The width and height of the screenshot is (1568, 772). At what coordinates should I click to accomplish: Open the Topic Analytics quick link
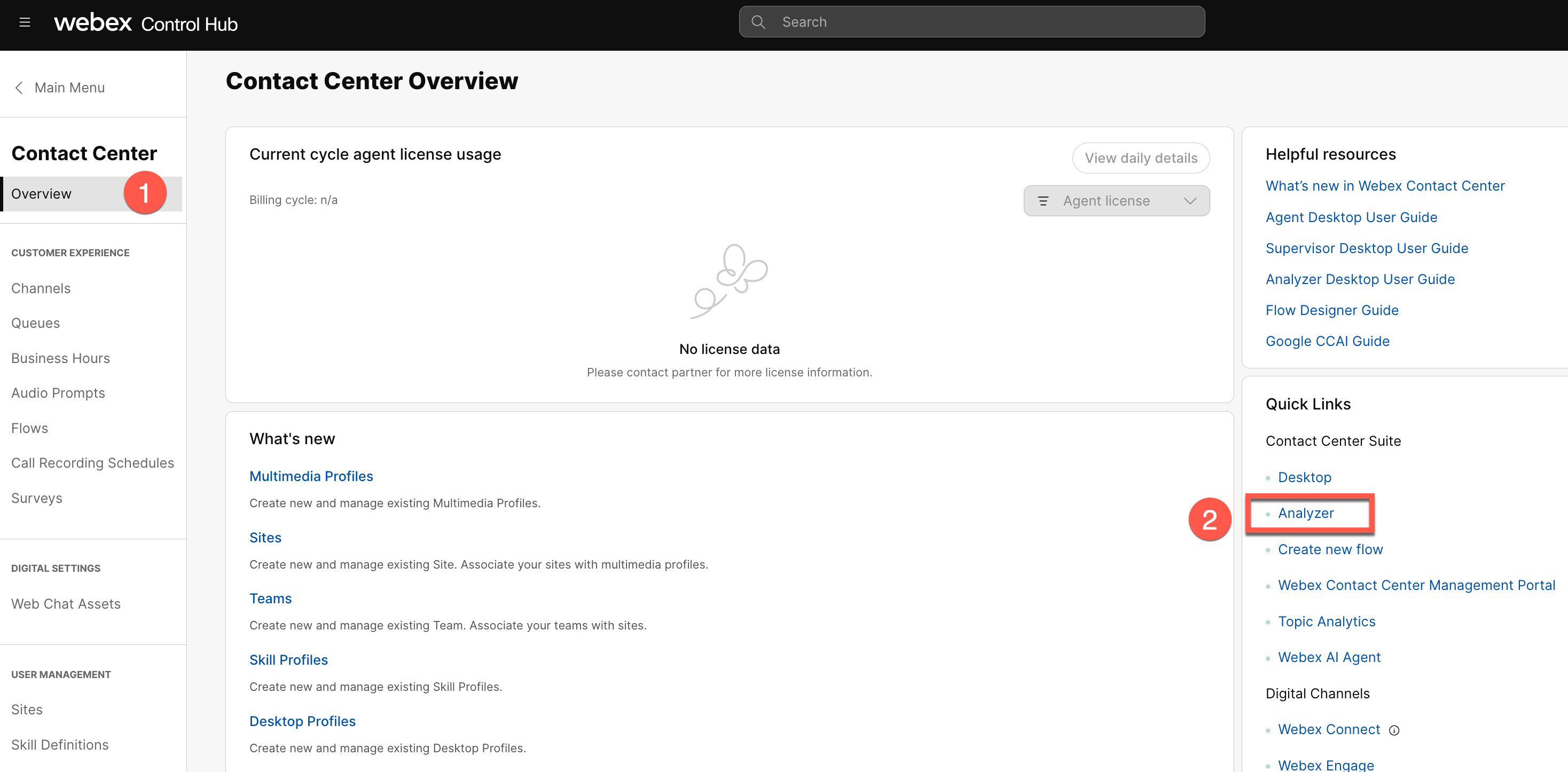pos(1327,621)
